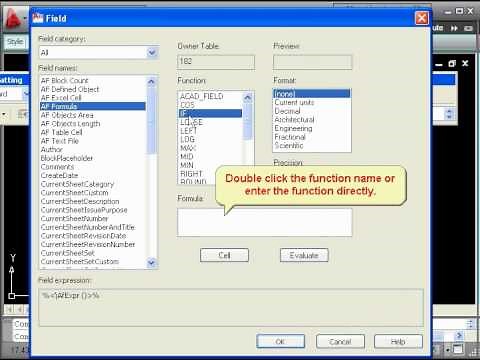This screenshot has width=480, height=360.
Task: Select AF Formula field name
Action: click(93, 106)
